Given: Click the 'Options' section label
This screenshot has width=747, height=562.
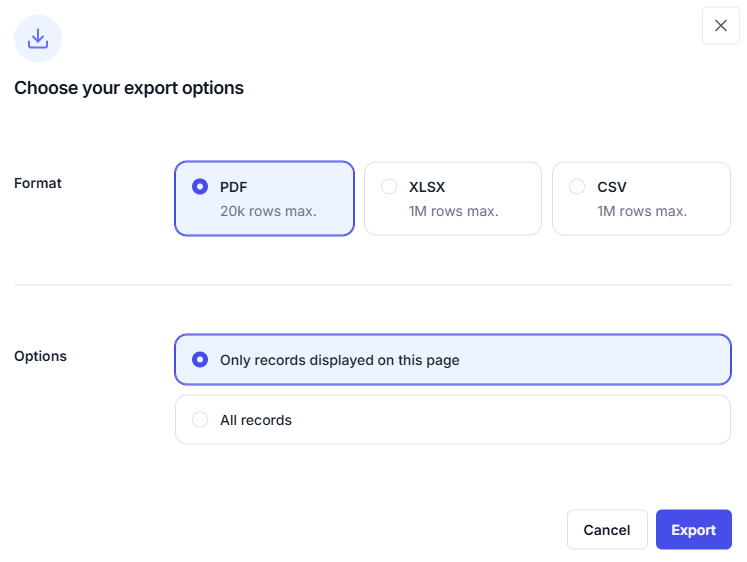Looking at the screenshot, I should (40, 356).
